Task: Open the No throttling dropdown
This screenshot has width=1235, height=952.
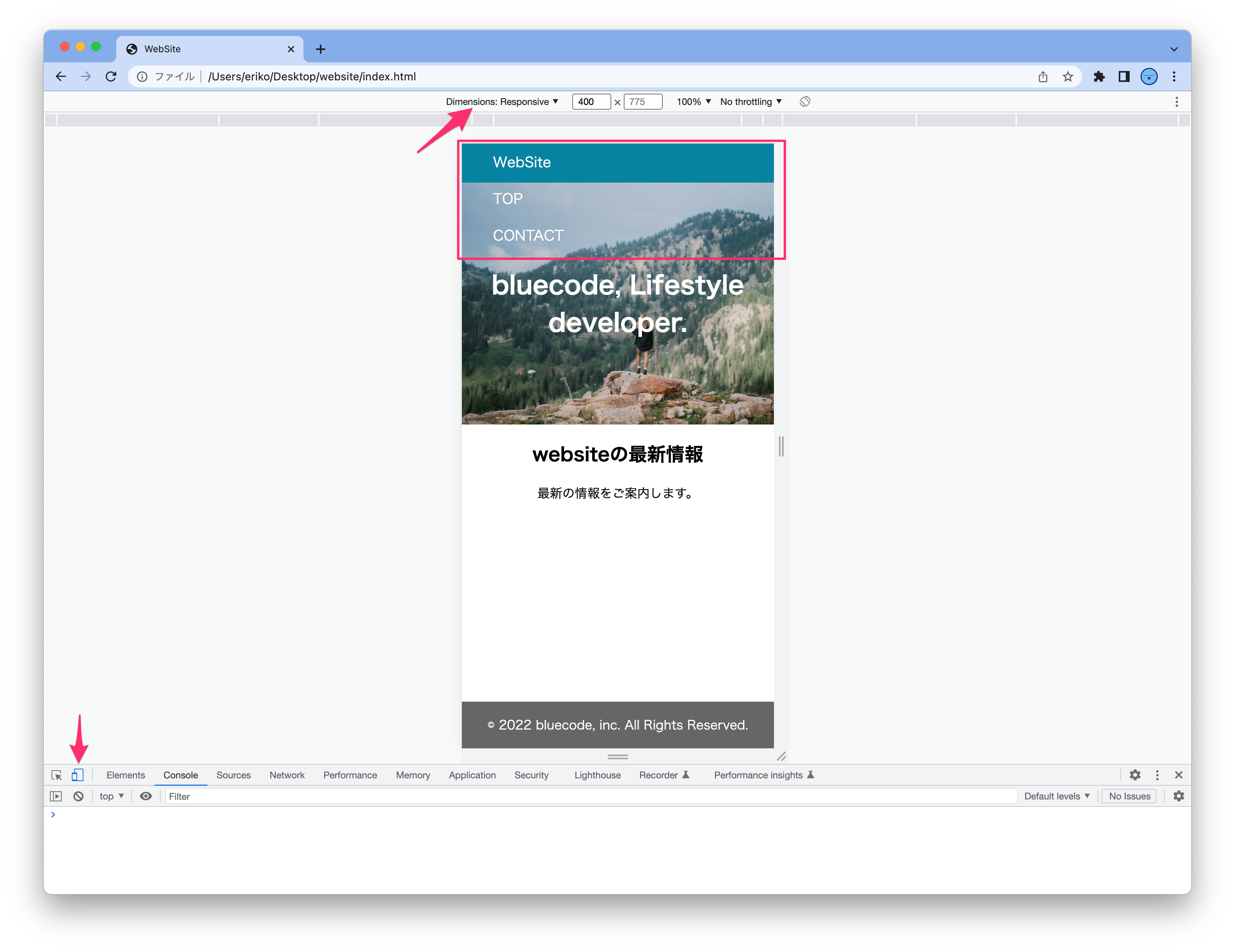Action: pyautogui.click(x=751, y=102)
